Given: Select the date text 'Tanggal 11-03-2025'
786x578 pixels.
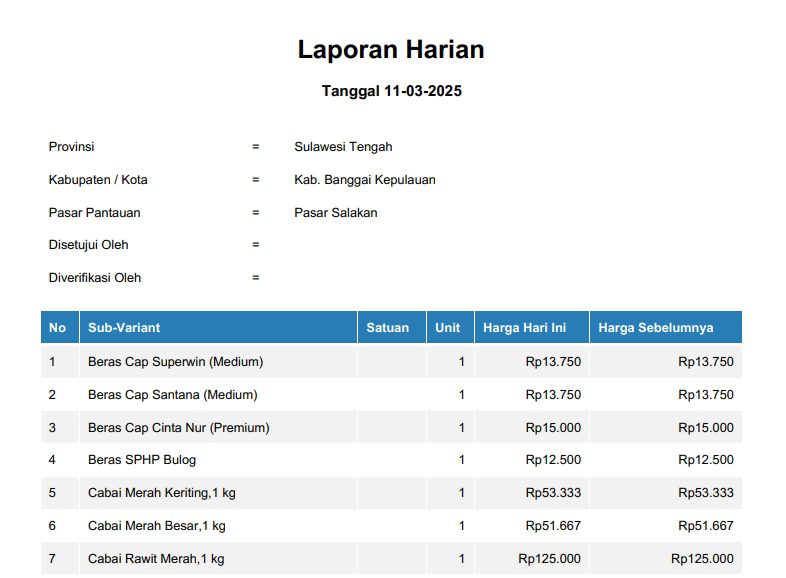Looking at the screenshot, I should point(391,91).
